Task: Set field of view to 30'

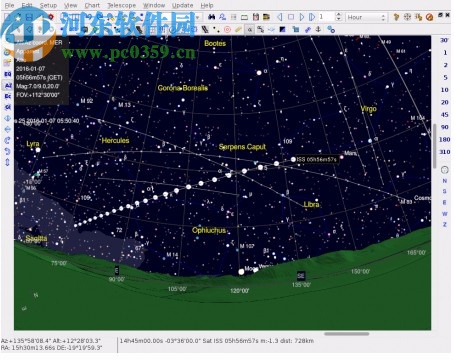Action: click(x=444, y=40)
